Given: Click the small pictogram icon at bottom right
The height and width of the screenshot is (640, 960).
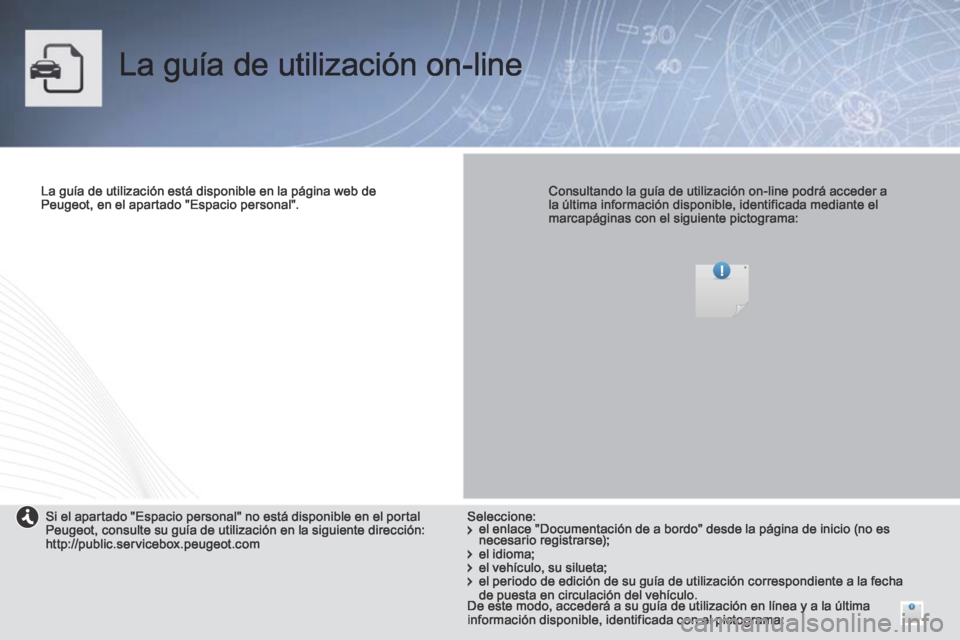Looking at the screenshot, I should coord(911,611).
